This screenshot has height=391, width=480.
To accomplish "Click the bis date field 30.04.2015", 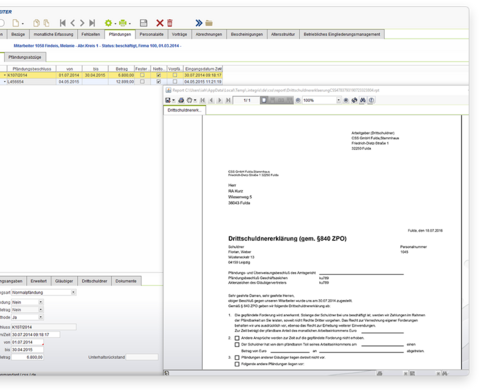I will point(27,350).
